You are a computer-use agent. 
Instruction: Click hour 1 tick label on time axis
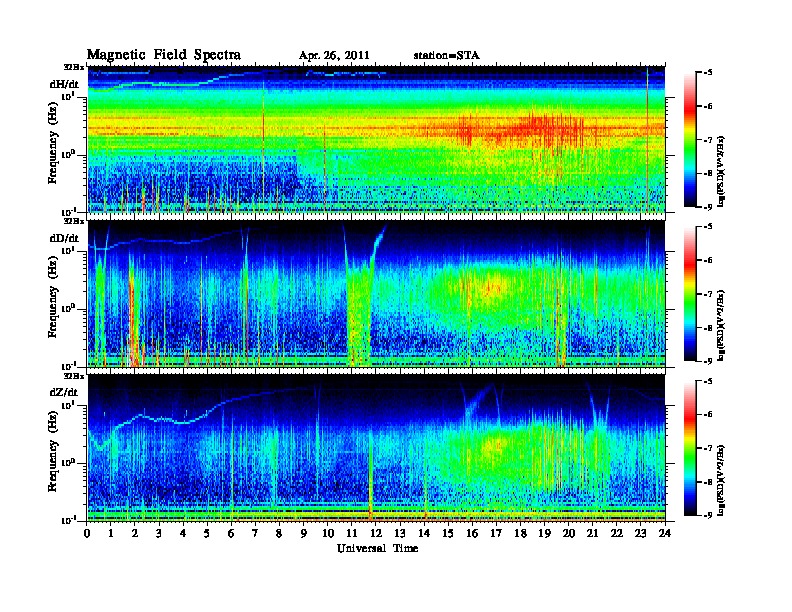[111, 533]
